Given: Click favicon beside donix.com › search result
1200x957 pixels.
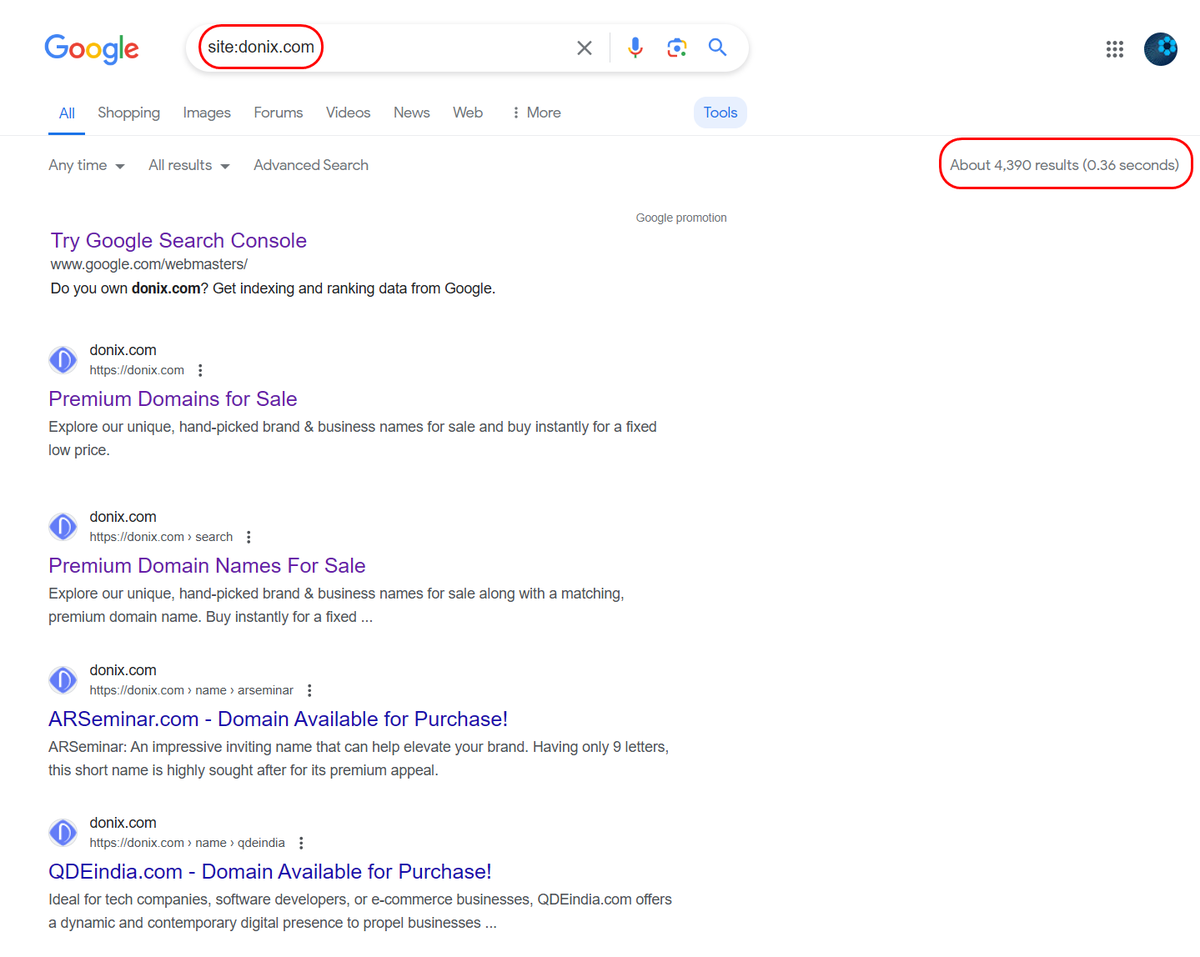Looking at the screenshot, I should point(63,527).
